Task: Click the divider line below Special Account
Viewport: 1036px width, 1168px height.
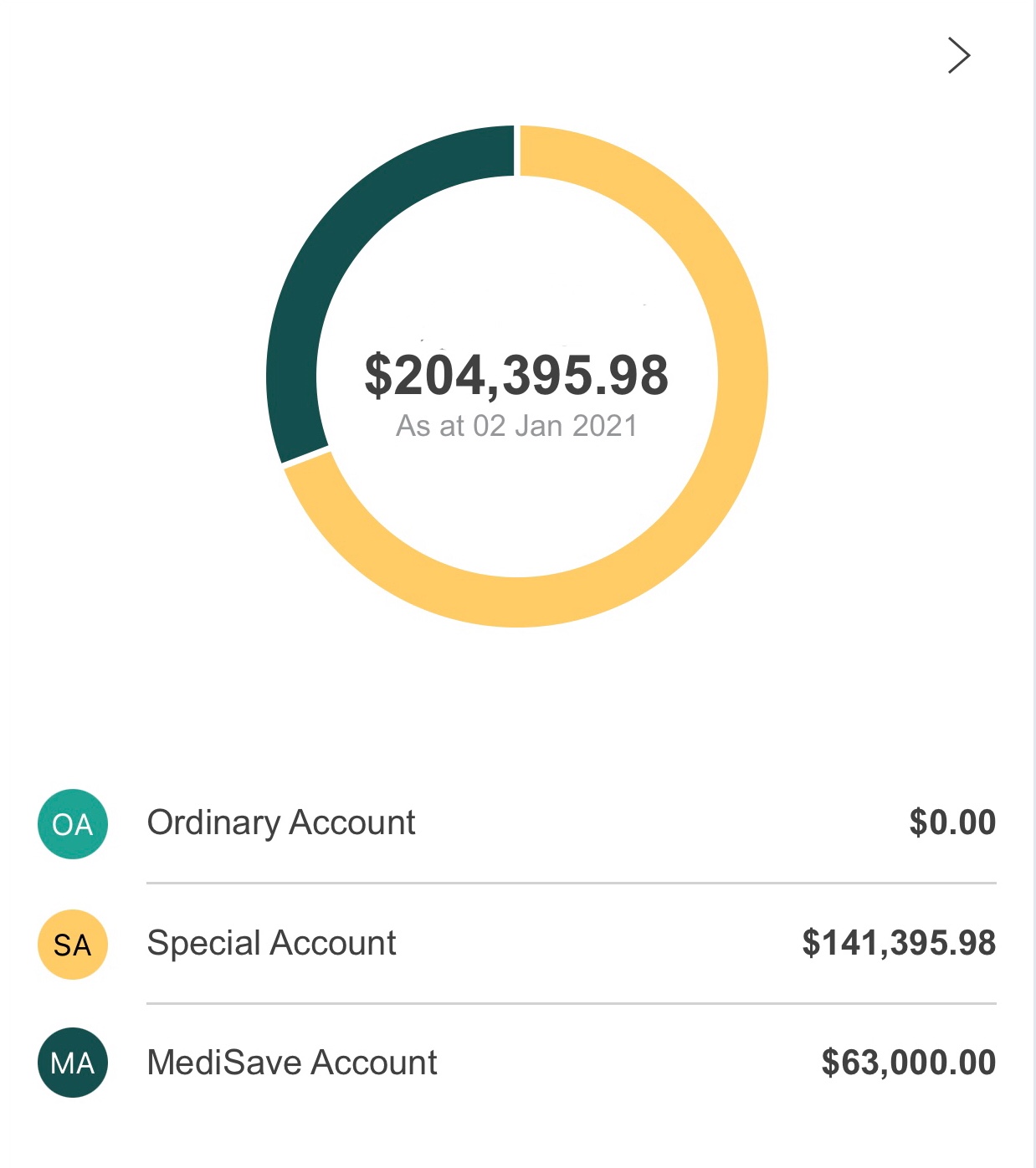Action: (571, 1003)
